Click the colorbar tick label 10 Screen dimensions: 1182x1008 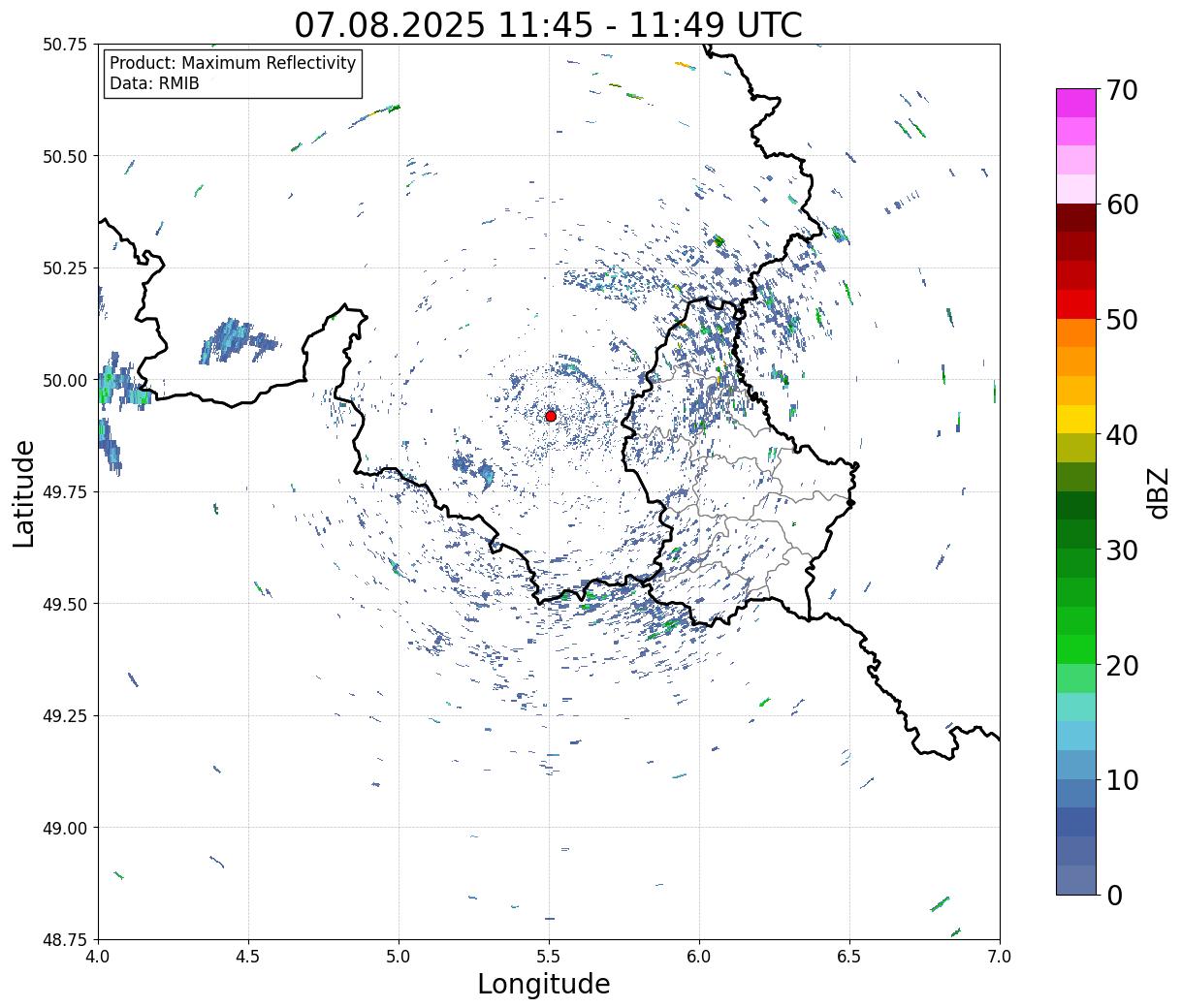click(x=1121, y=780)
